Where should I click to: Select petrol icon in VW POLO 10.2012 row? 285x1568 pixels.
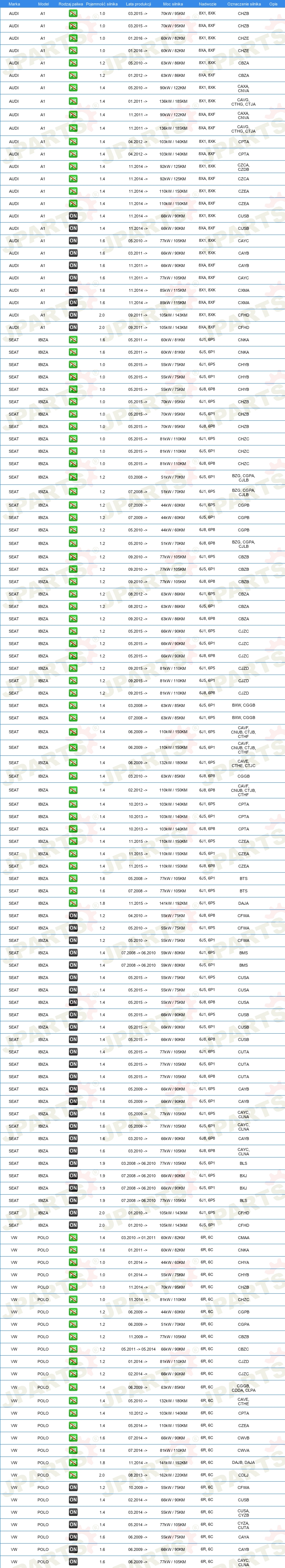pos(73,1414)
